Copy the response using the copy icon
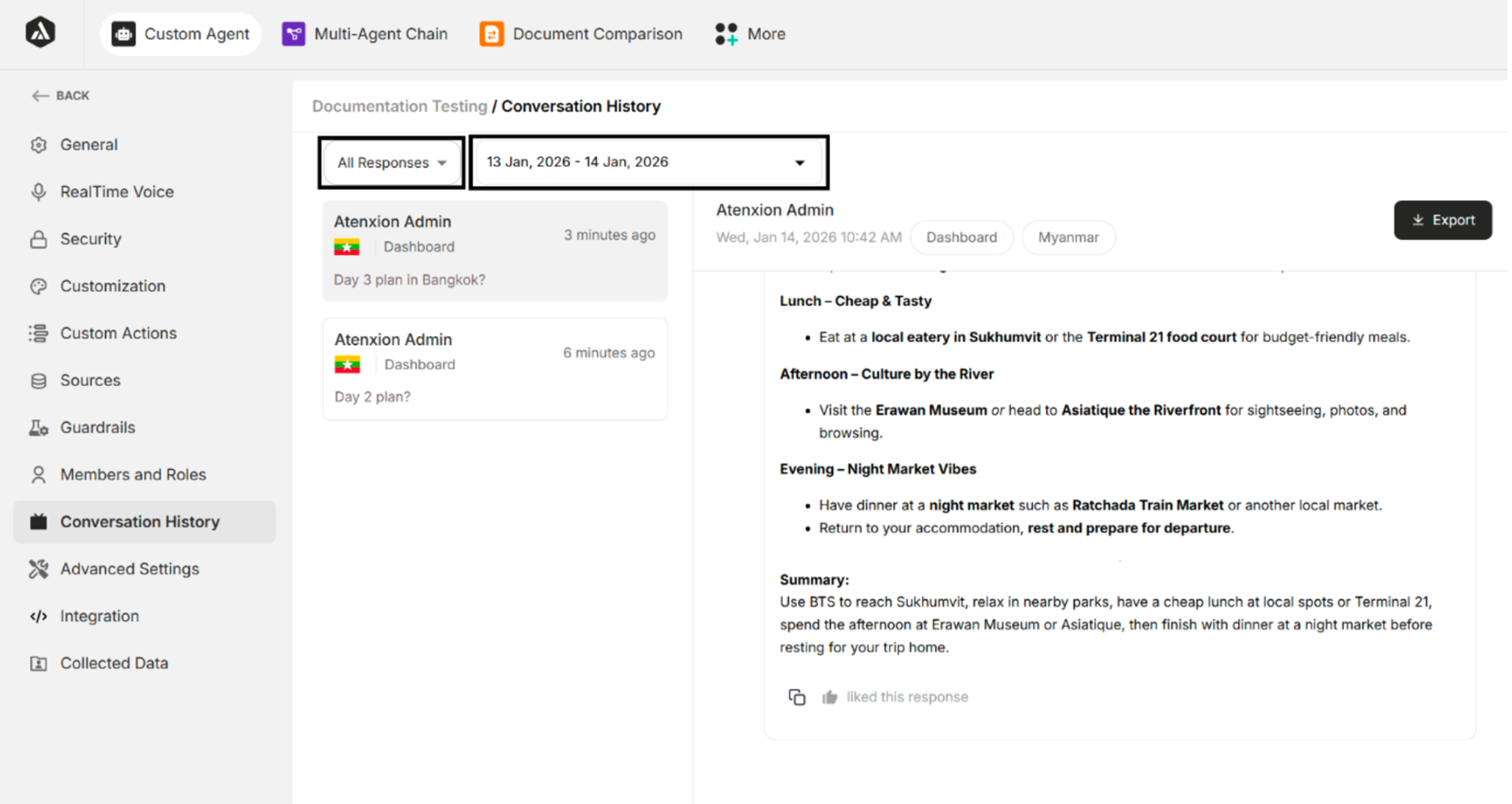The image size is (1512, 804). [797, 696]
